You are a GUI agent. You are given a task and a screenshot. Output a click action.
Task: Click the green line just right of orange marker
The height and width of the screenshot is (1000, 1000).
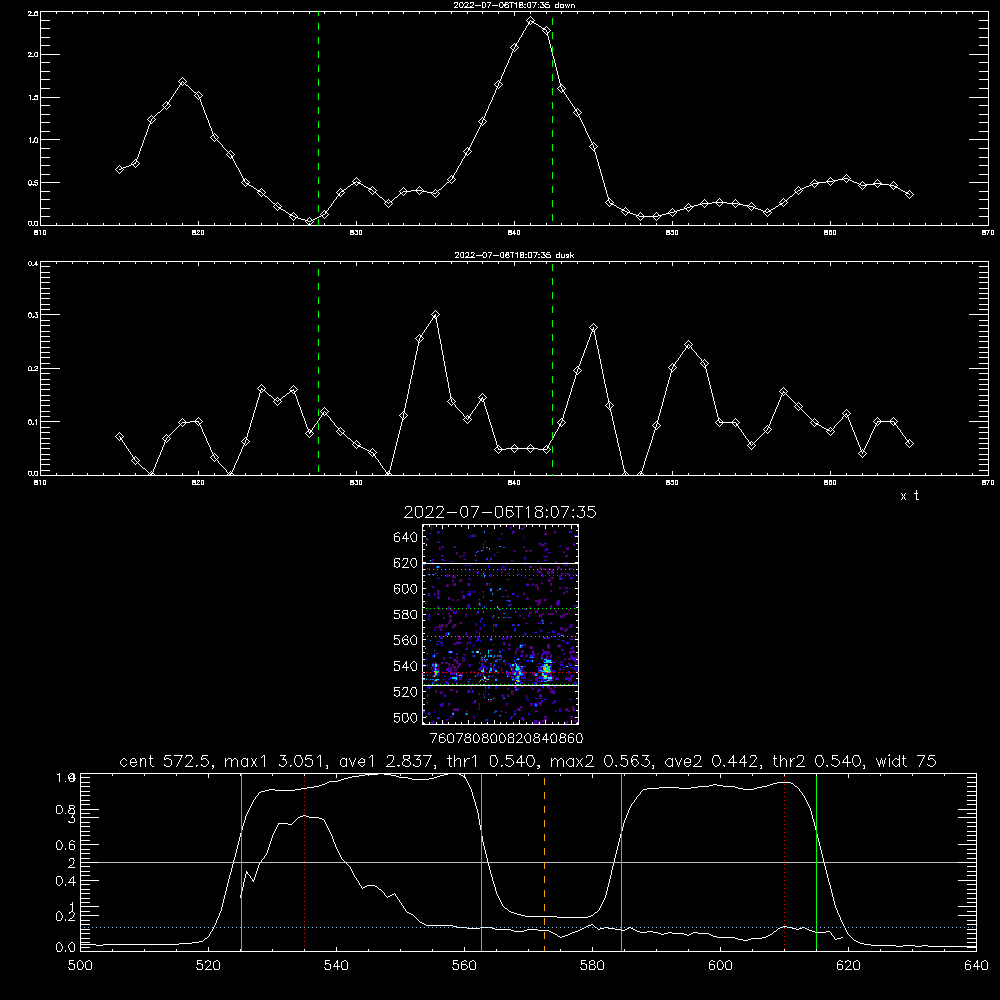click(621, 862)
